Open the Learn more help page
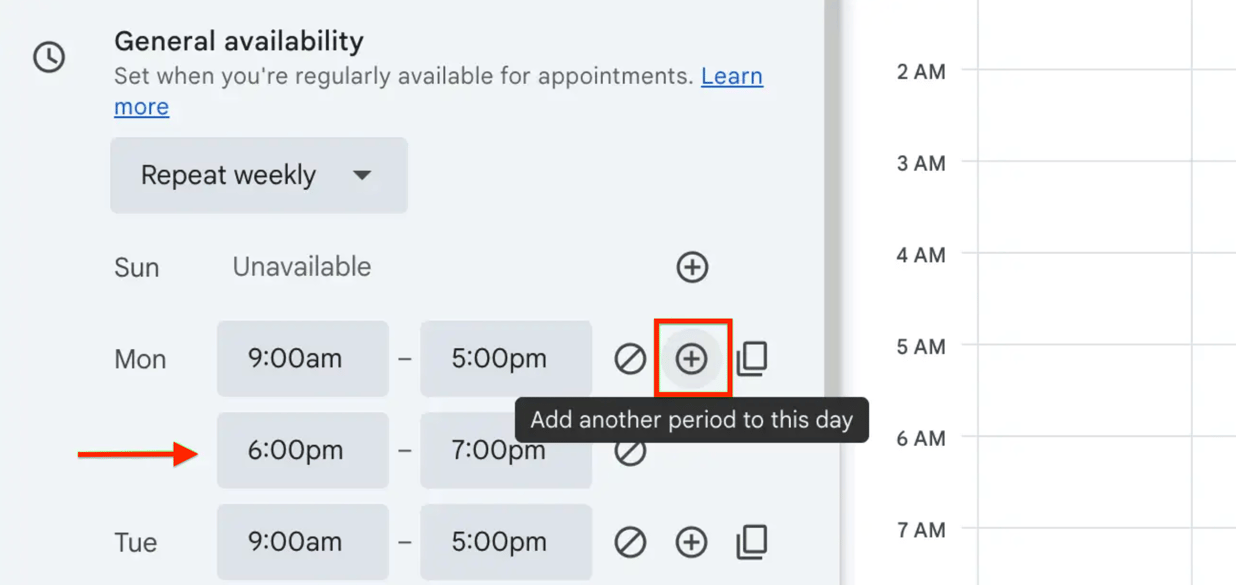 [x=141, y=106]
